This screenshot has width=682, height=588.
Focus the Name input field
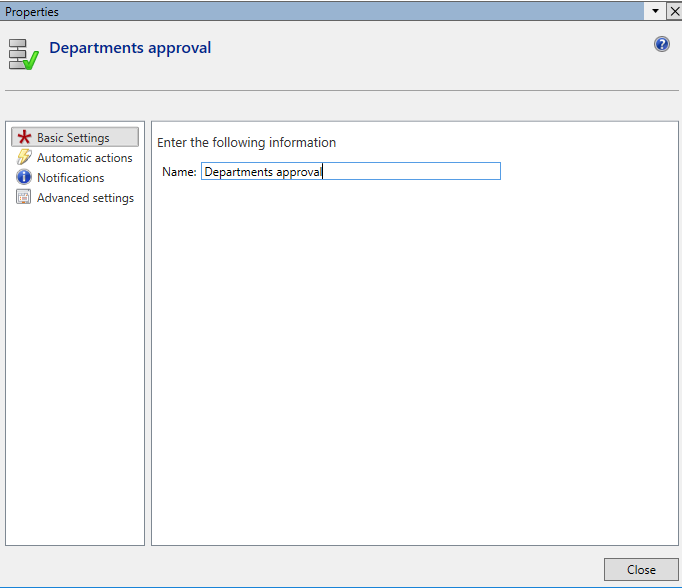tap(350, 172)
